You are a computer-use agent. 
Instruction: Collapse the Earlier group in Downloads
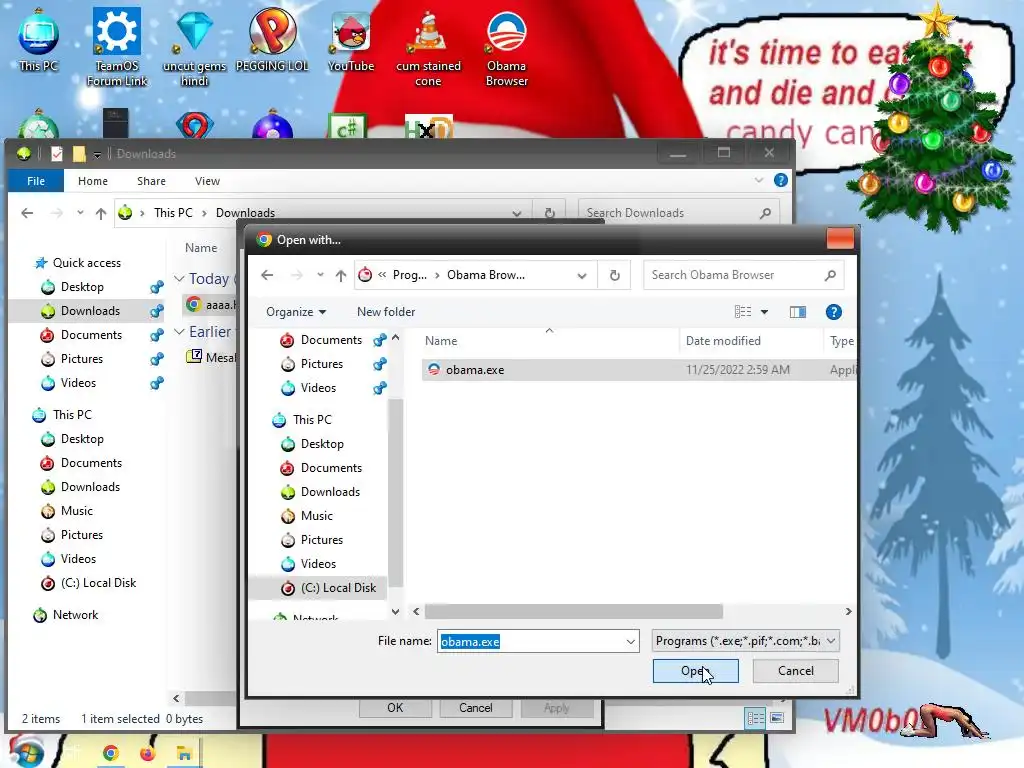pos(178,332)
